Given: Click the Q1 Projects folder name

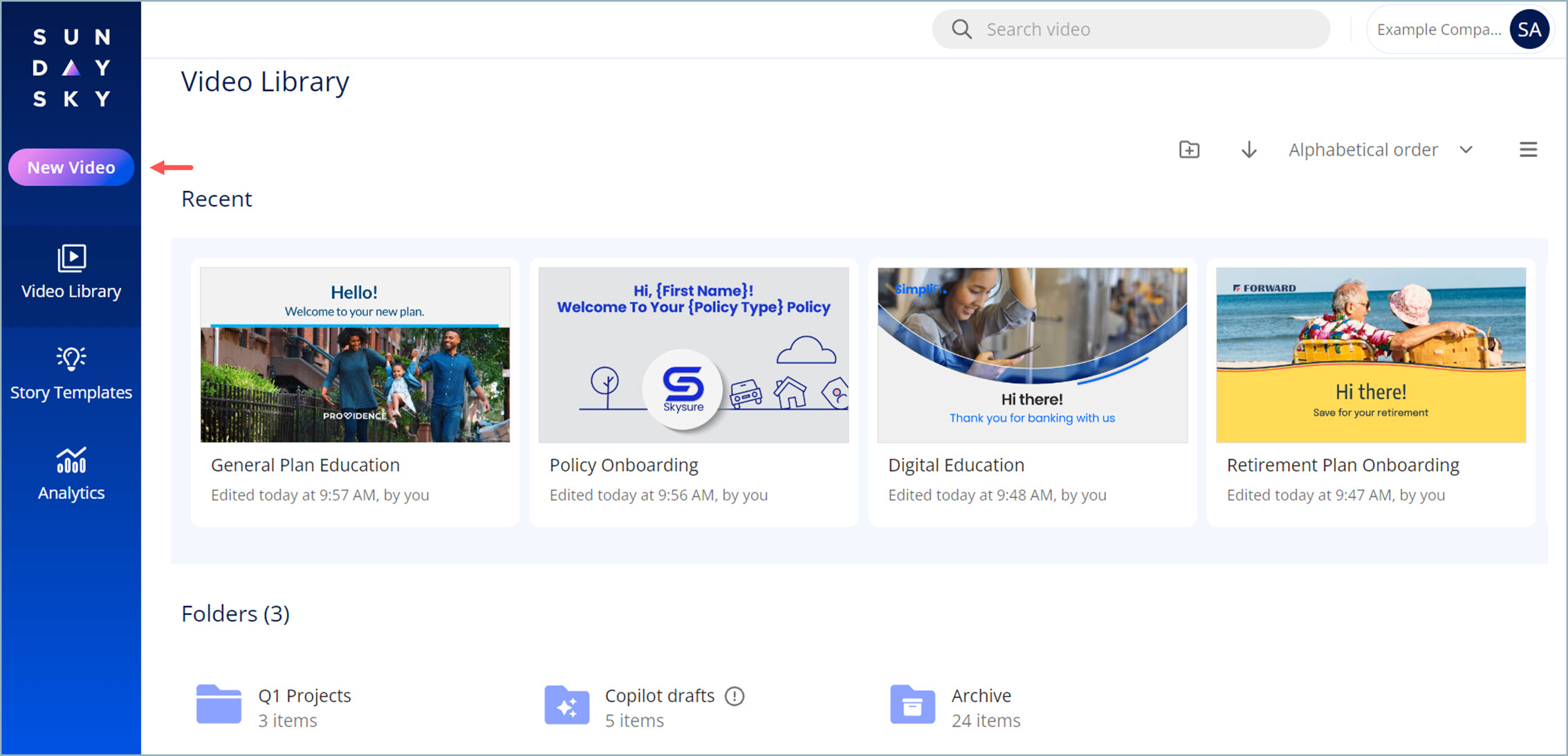Looking at the screenshot, I should [304, 695].
